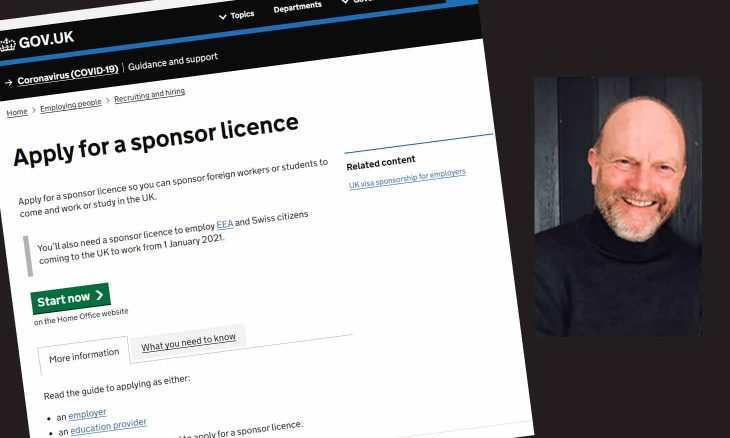This screenshot has width=730, height=438.
Task: Click the GOV.UK crown logo icon
Action: [x=7, y=45]
